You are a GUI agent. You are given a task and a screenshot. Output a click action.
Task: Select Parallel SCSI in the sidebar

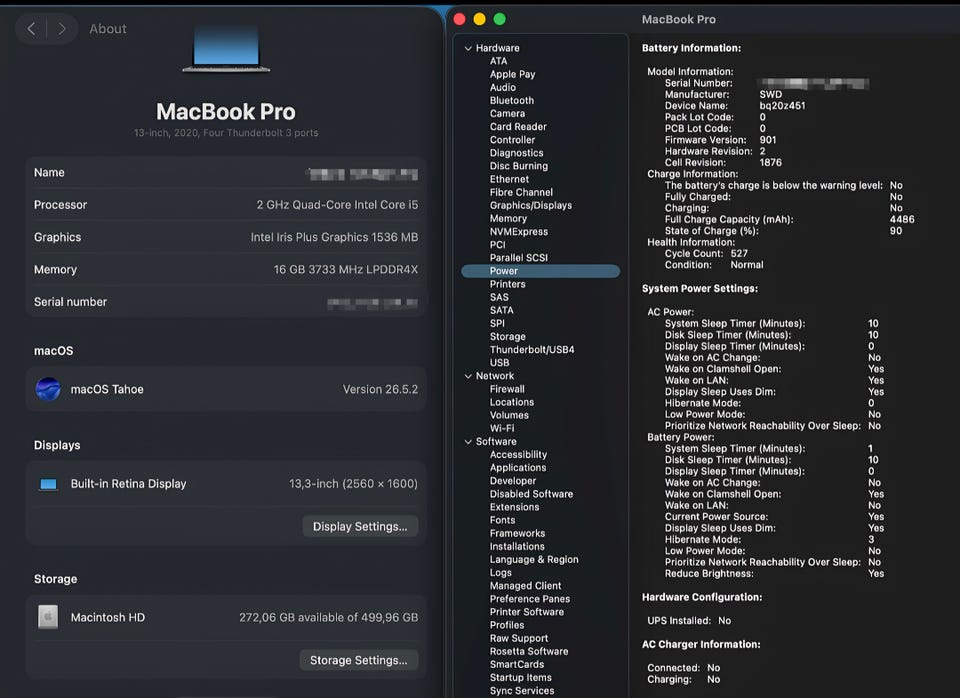[519, 258]
